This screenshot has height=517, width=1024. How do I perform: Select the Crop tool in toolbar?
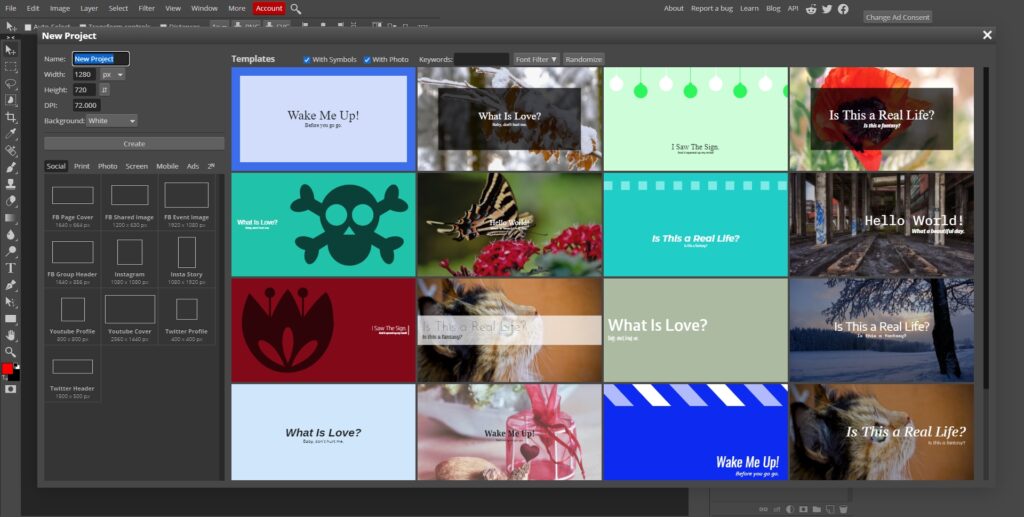click(x=11, y=116)
